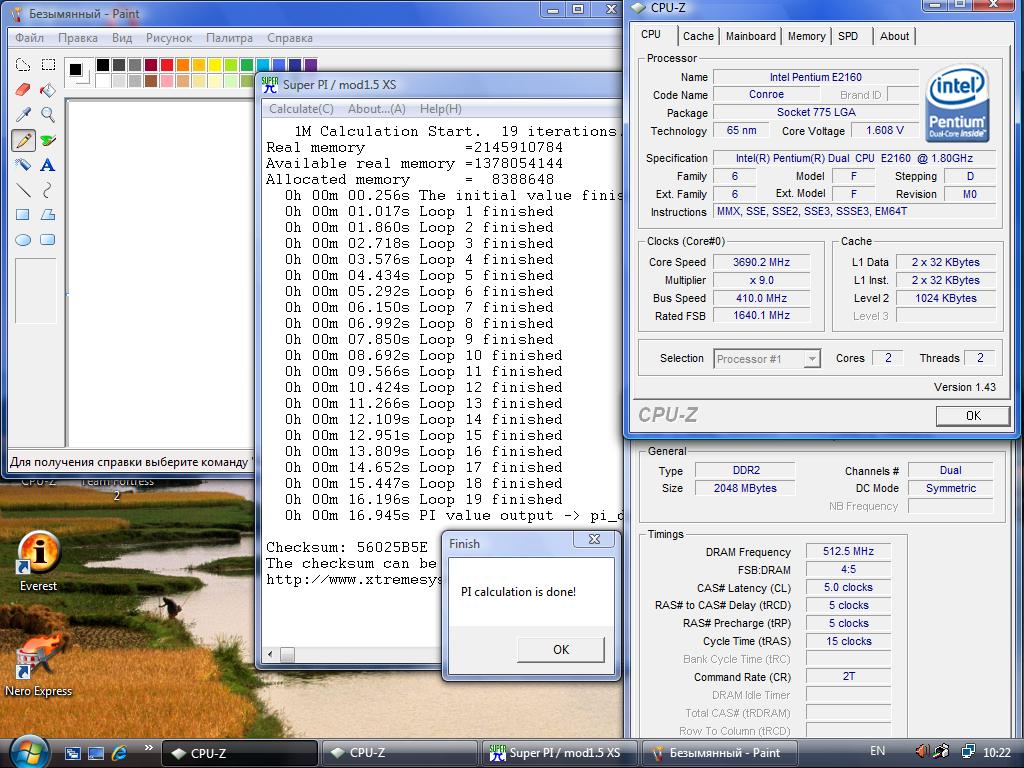Pick the brown color swatch in palette
Screen dimensions: 1024x768
pyautogui.click(x=151, y=80)
